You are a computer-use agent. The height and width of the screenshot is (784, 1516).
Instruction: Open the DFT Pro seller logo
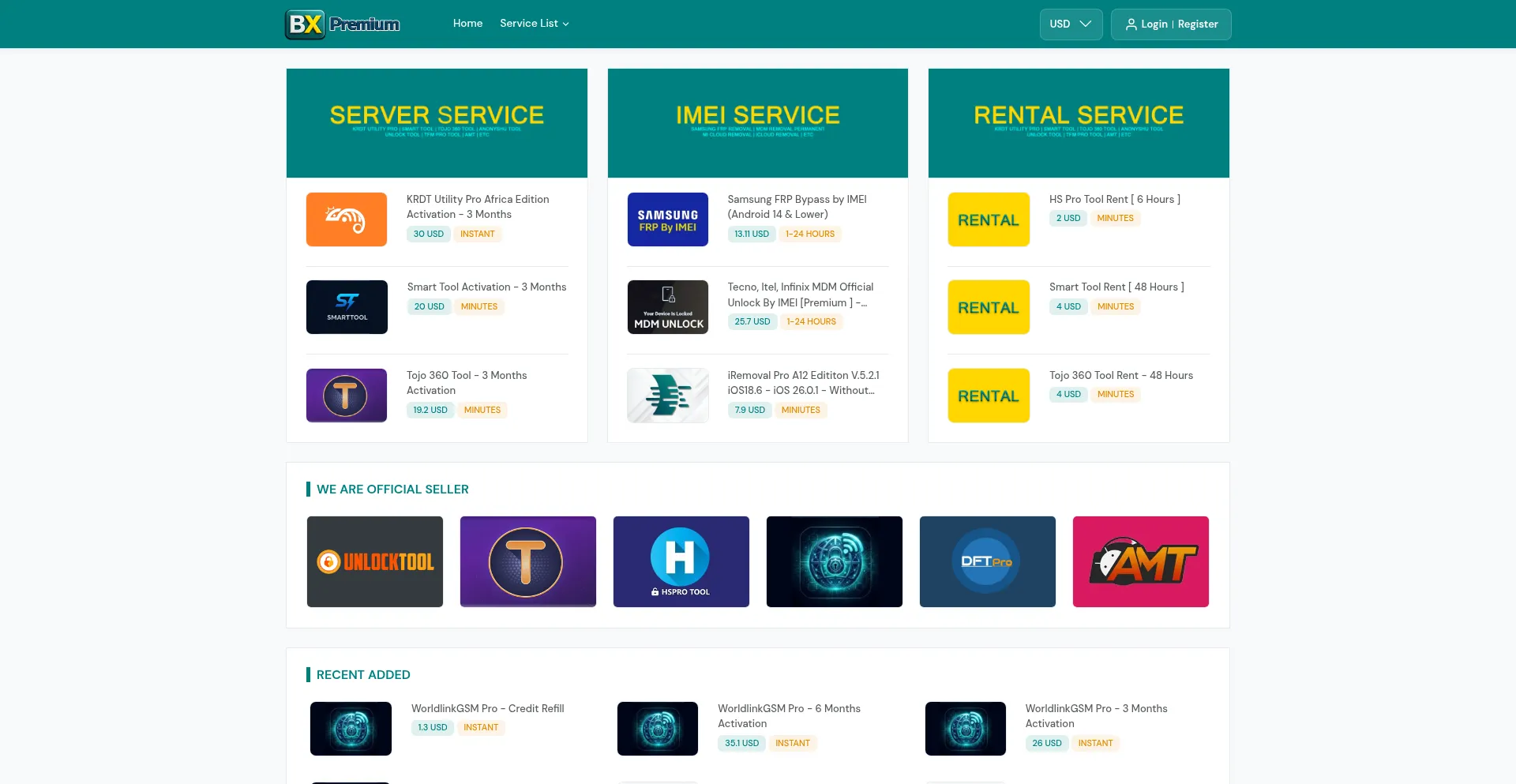point(988,562)
